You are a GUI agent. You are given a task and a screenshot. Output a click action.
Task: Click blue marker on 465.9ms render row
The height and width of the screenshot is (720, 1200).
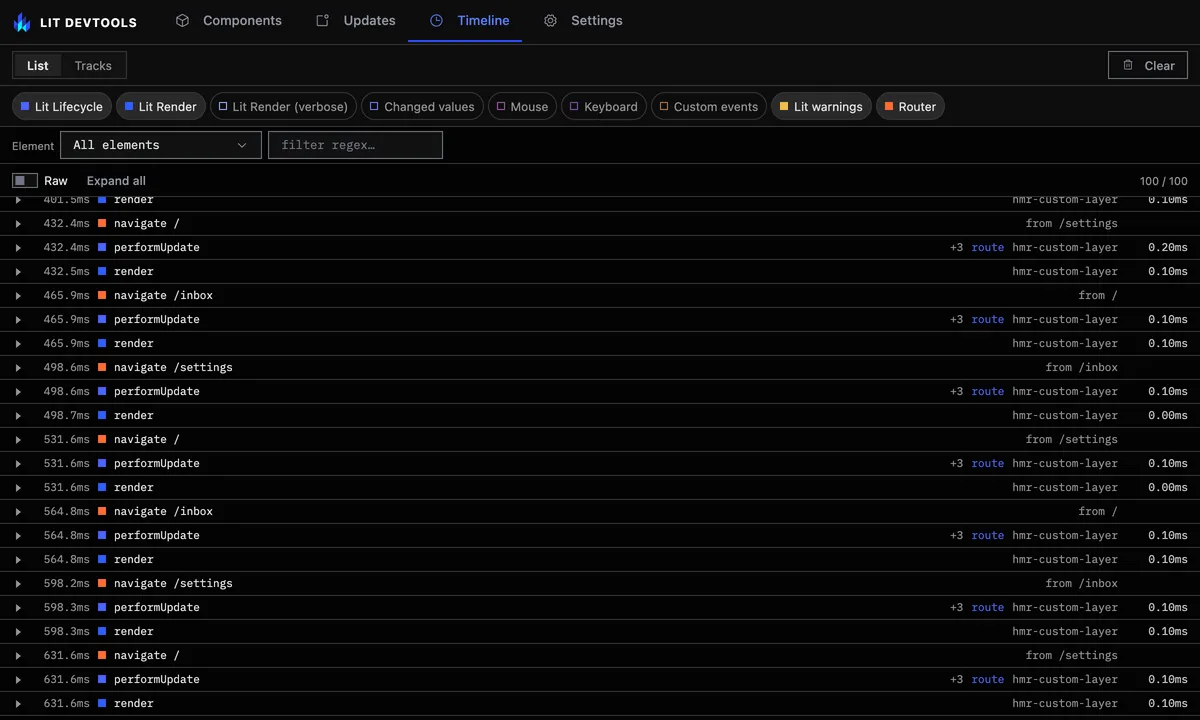pyautogui.click(x=102, y=344)
